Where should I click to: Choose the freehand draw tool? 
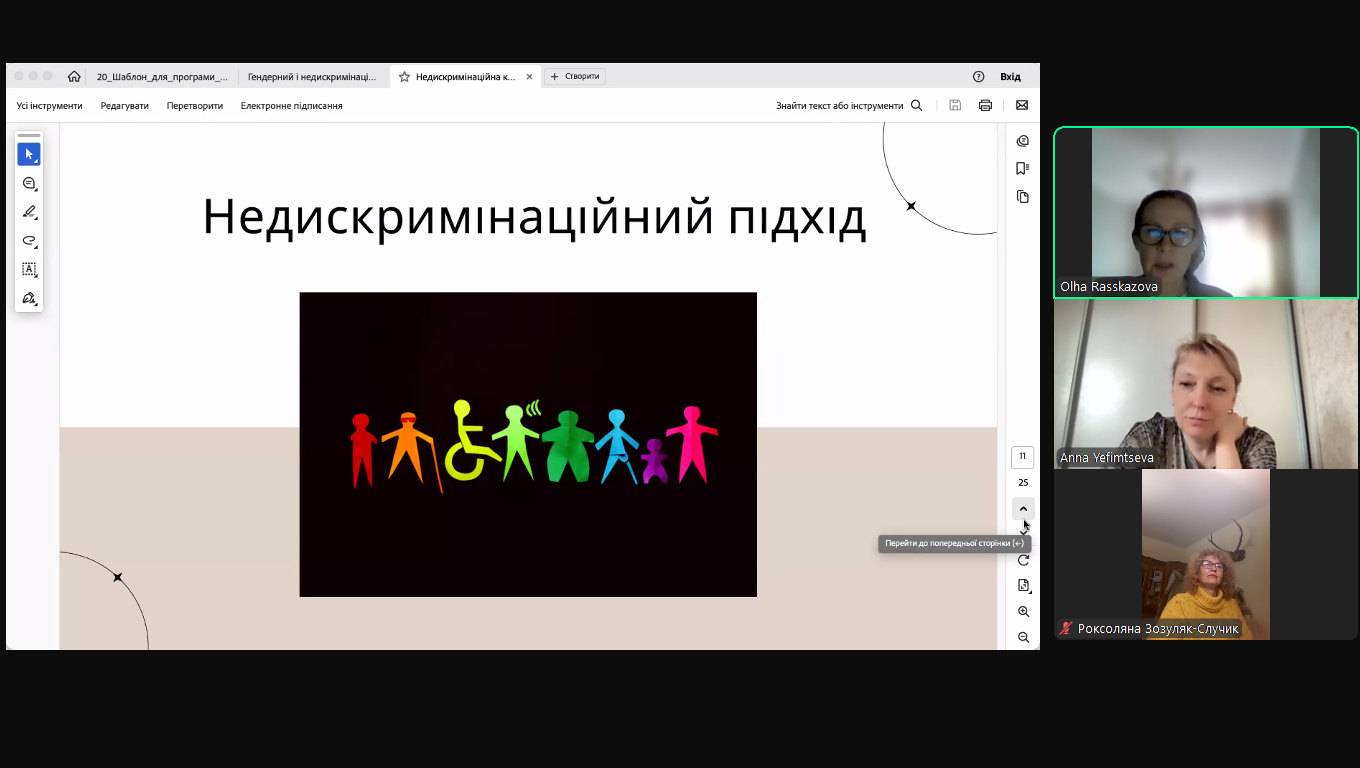tap(29, 241)
